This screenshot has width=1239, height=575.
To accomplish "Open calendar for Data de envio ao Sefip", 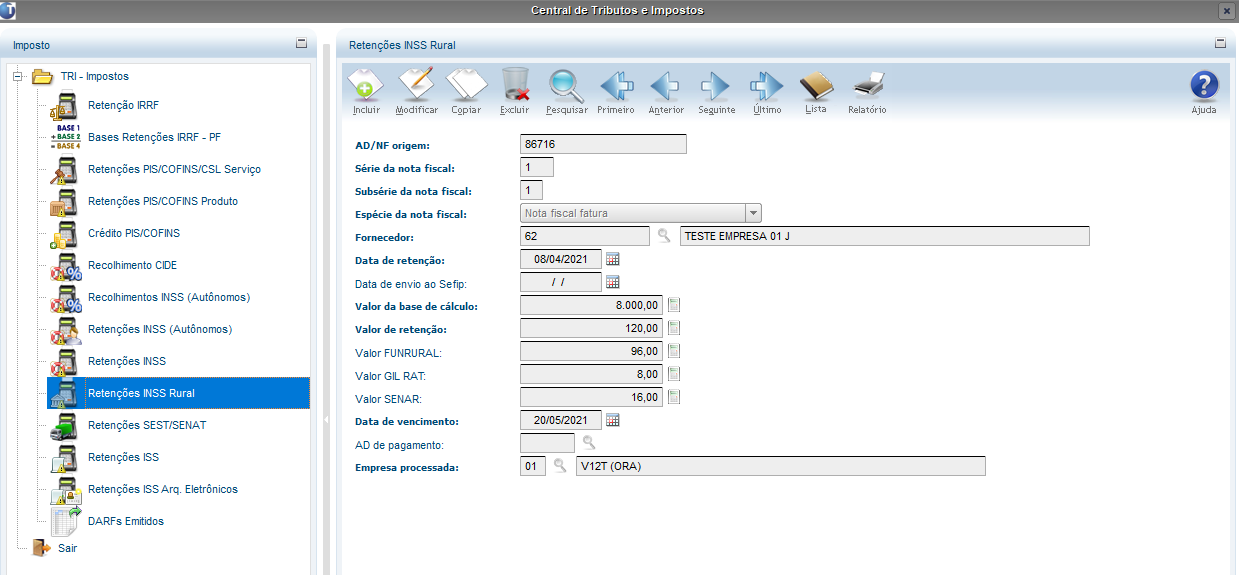I will pyautogui.click(x=613, y=282).
